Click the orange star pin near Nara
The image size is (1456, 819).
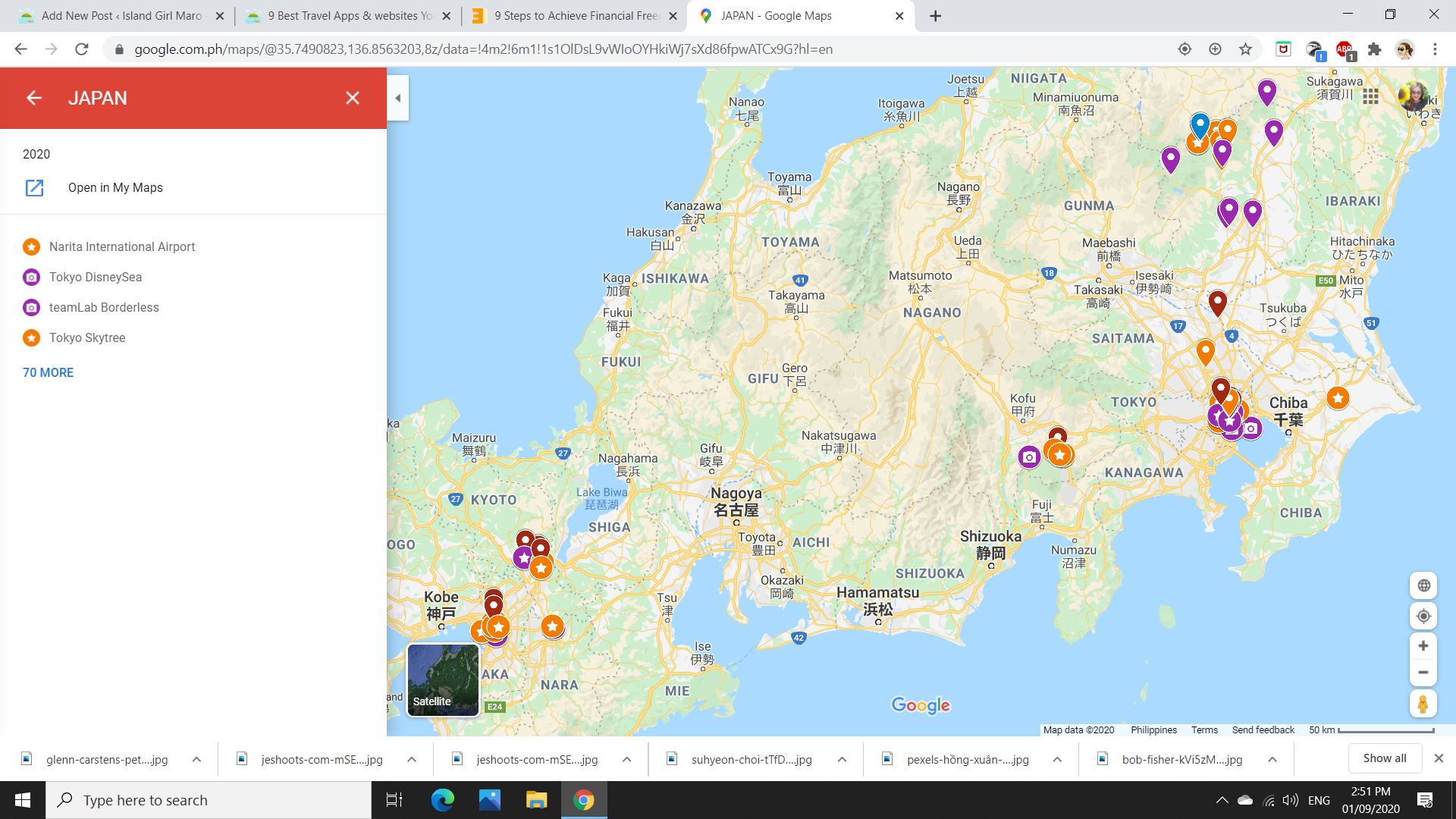pyautogui.click(x=552, y=626)
